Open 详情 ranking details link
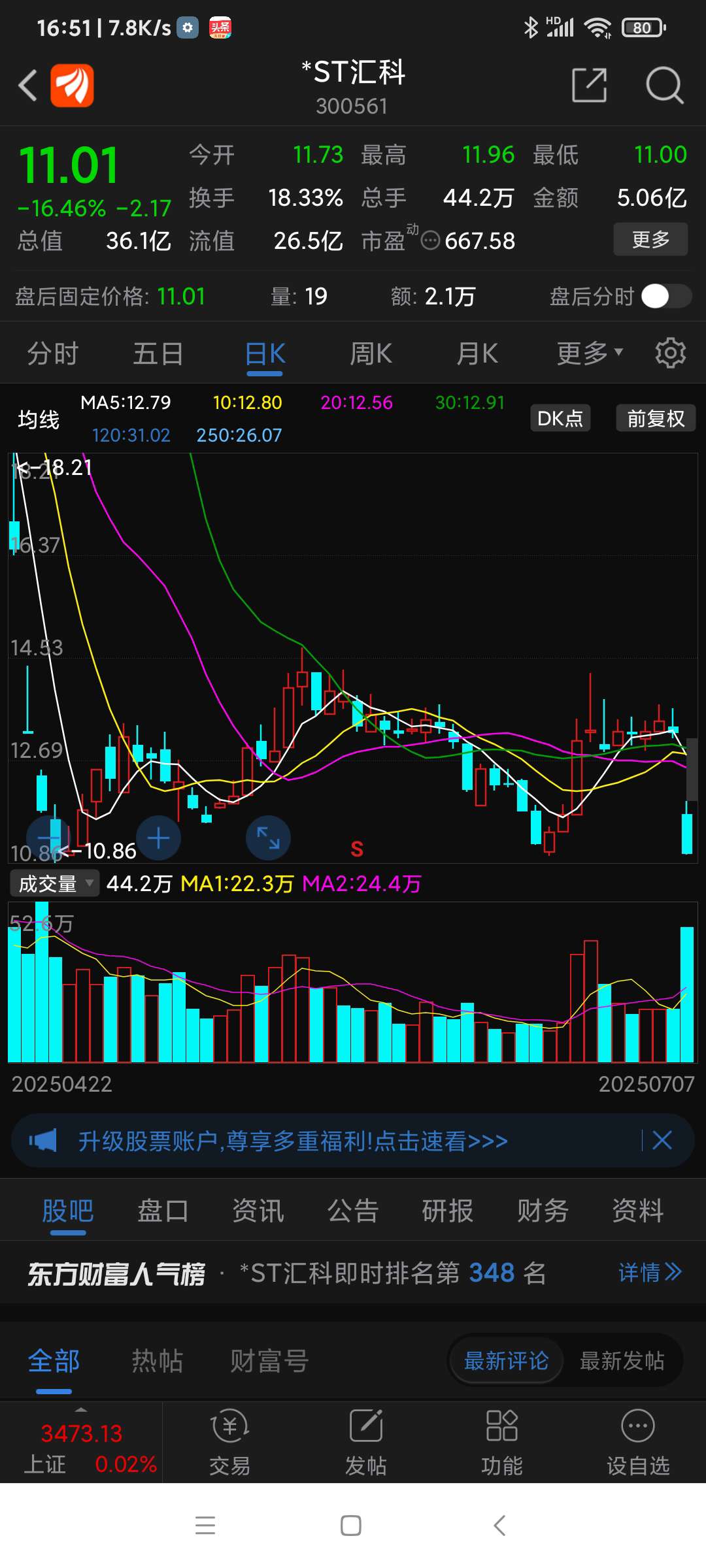Image resolution: width=706 pixels, height=1568 pixels. coord(650,1273)
